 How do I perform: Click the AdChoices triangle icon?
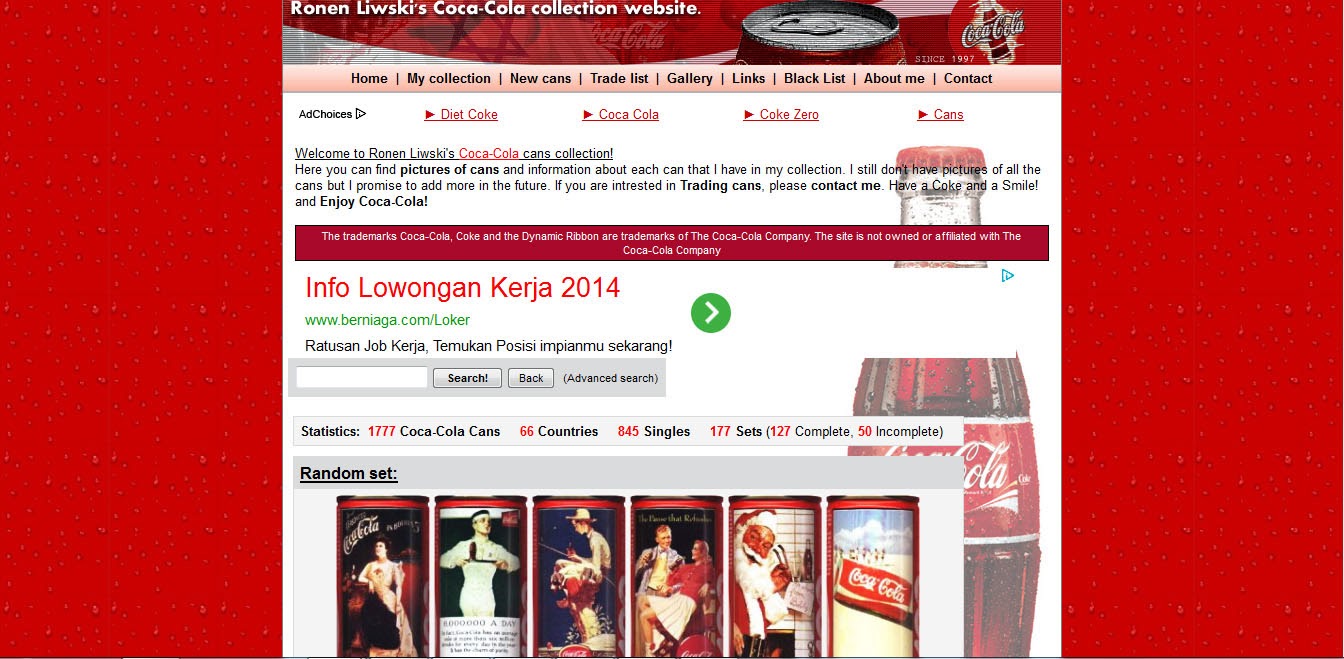[361, 114]
